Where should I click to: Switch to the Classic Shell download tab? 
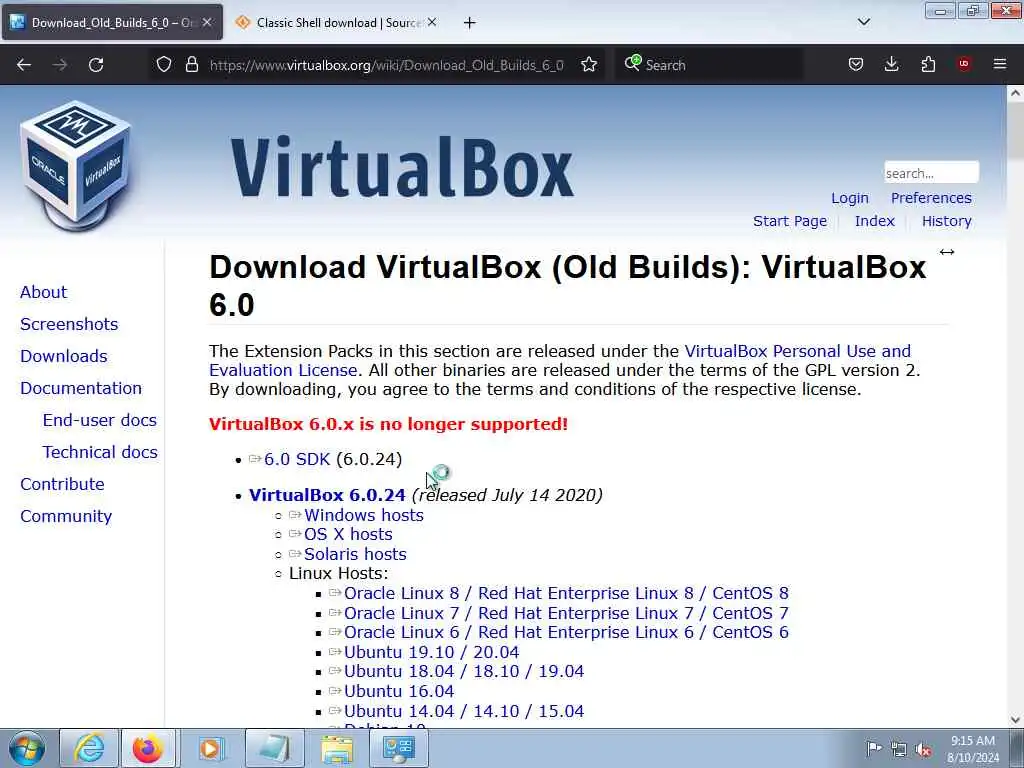[336, 23]
